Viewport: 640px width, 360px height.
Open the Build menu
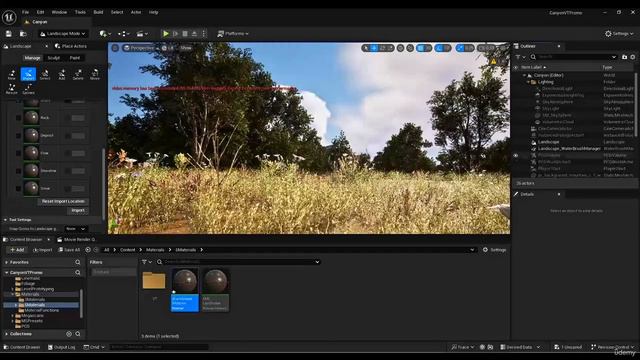98,12
